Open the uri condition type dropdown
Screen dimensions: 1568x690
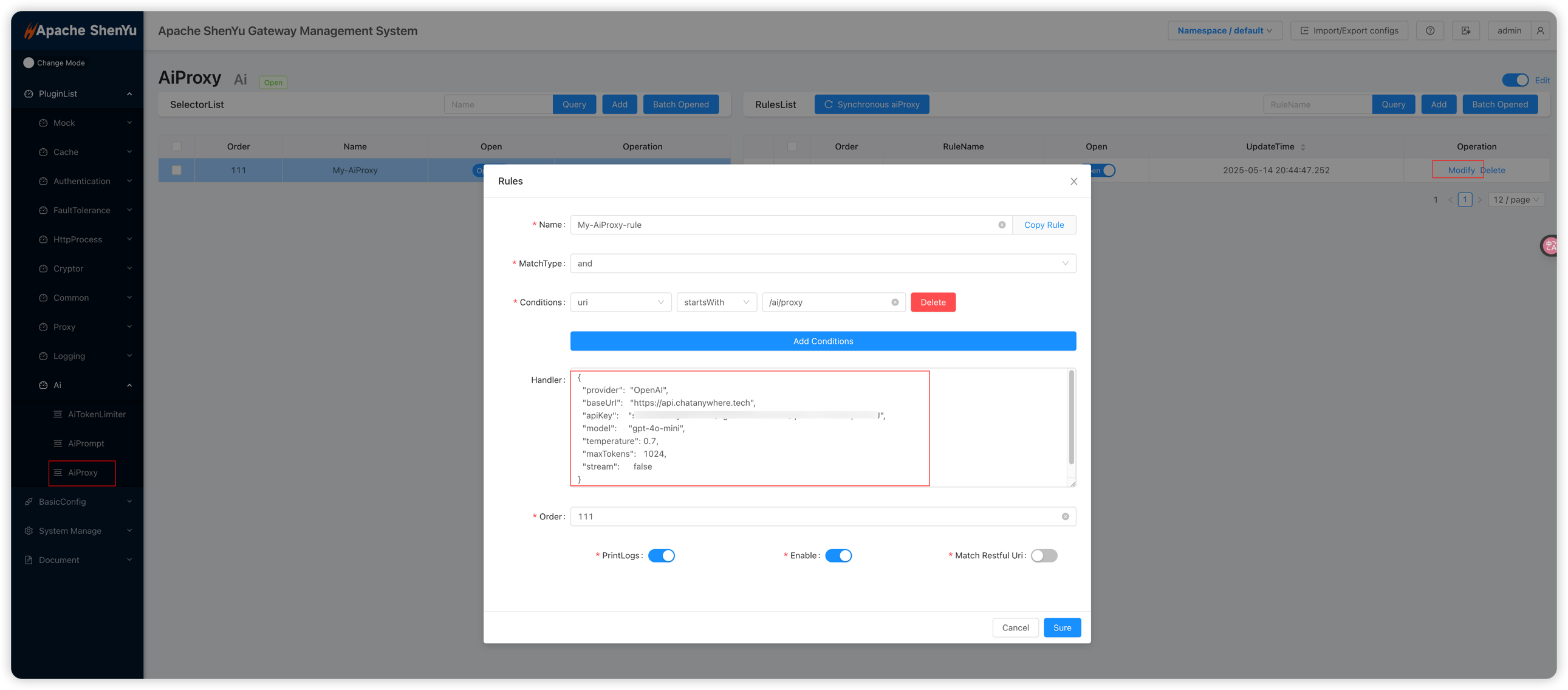pos(620,302)
